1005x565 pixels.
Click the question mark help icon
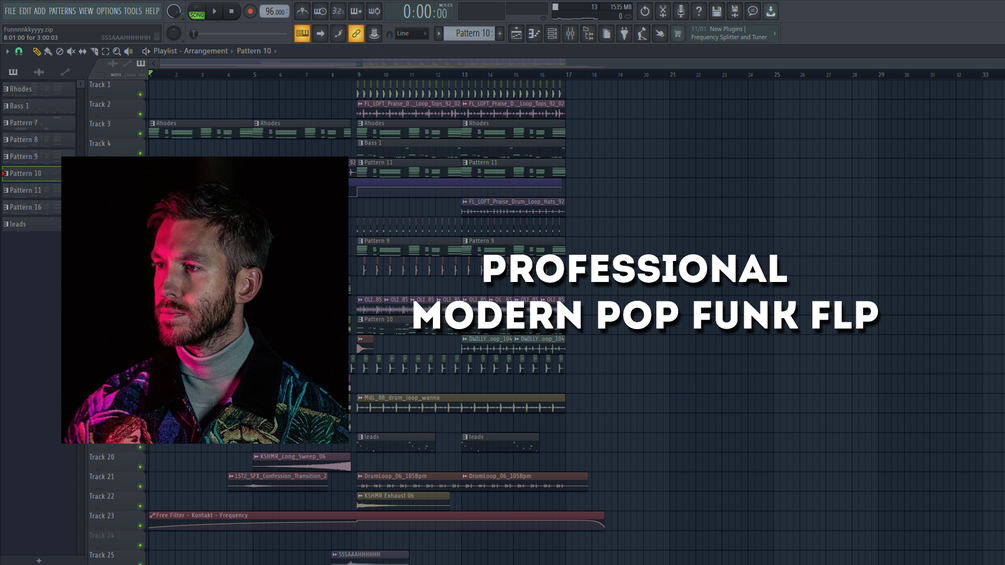(x=699, y=11)
